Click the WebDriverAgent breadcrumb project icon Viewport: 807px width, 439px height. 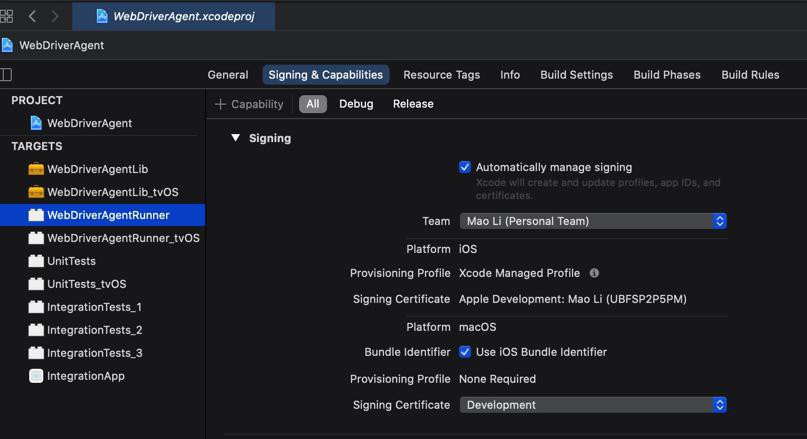pyautogui.click(x=7, y=45)
